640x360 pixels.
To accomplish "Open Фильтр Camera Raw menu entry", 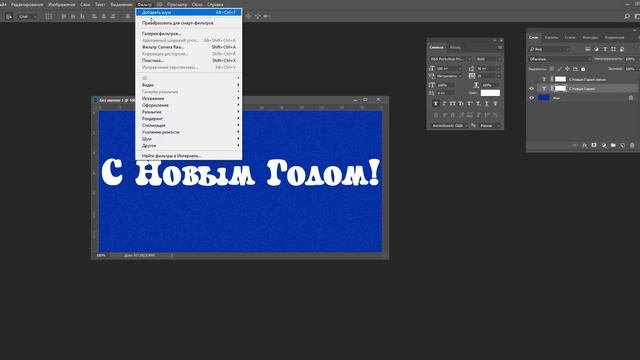I will pos(189,47).
